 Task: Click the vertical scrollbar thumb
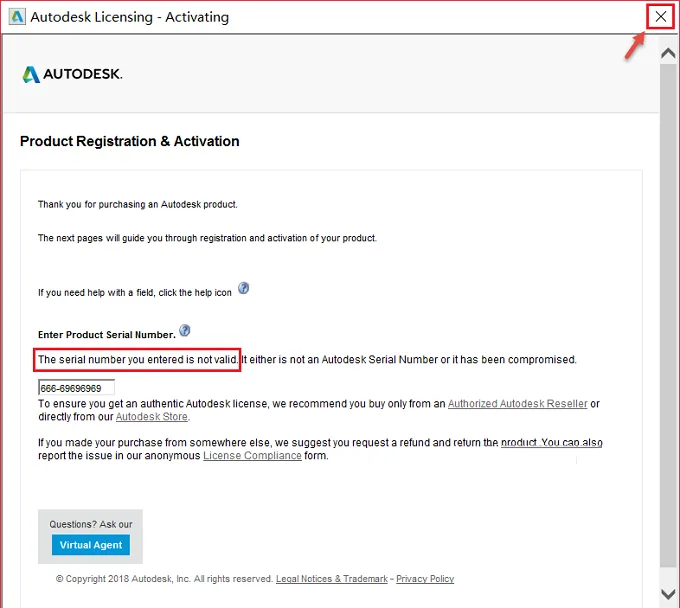click(x=668, y=315)
